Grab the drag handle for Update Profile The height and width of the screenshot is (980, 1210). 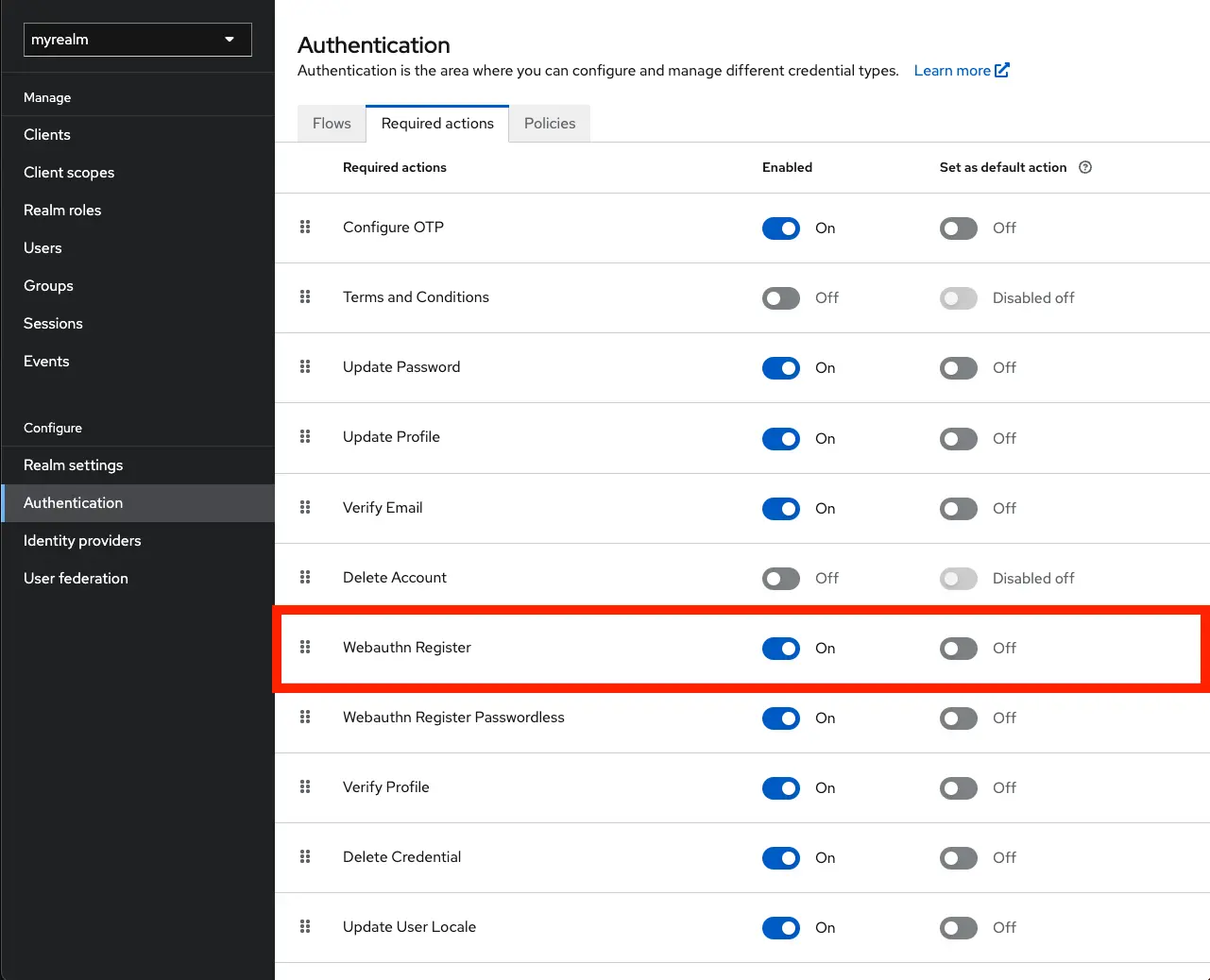click(x=305, y=436)
